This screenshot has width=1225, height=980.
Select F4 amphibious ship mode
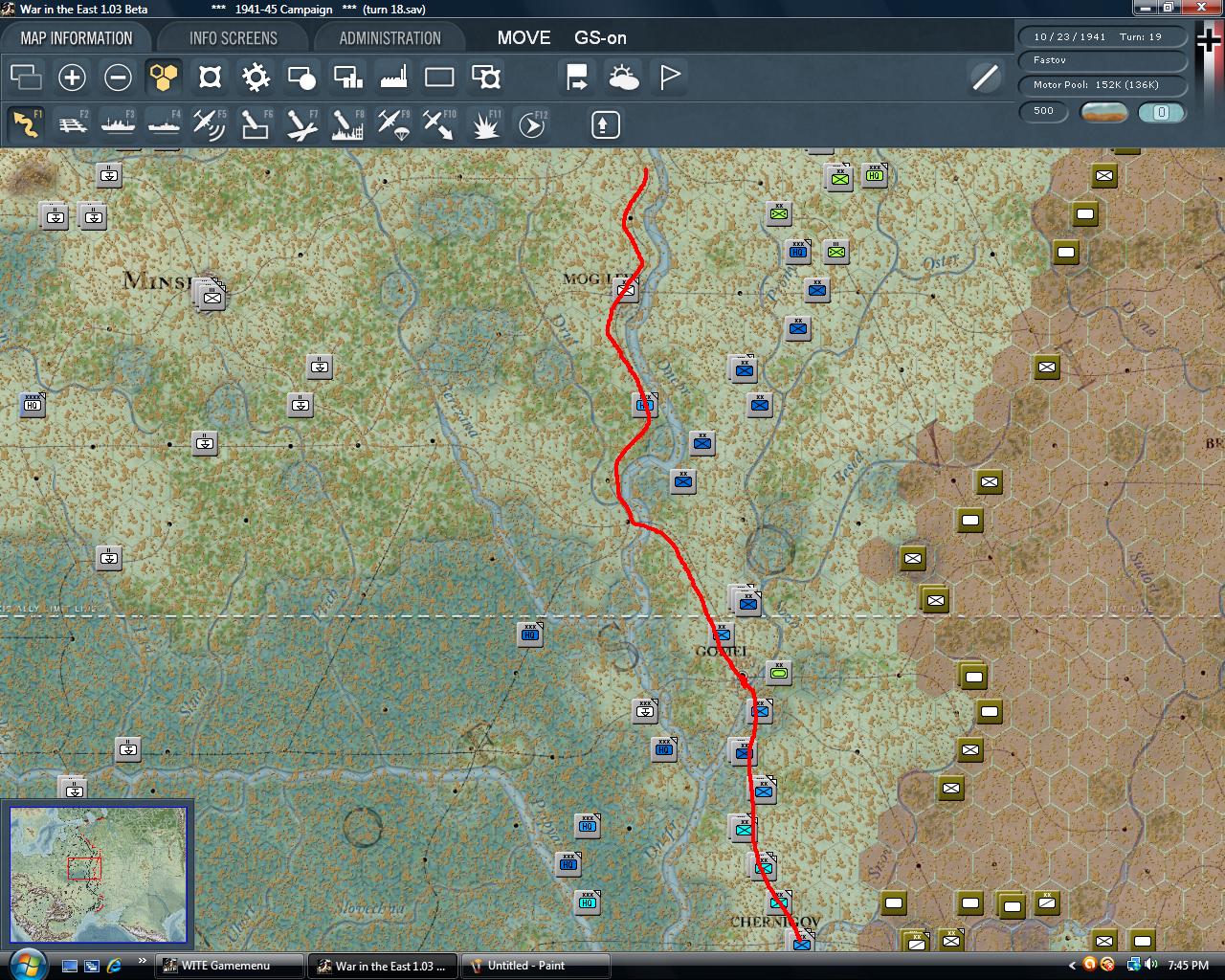tap(164, 124)
